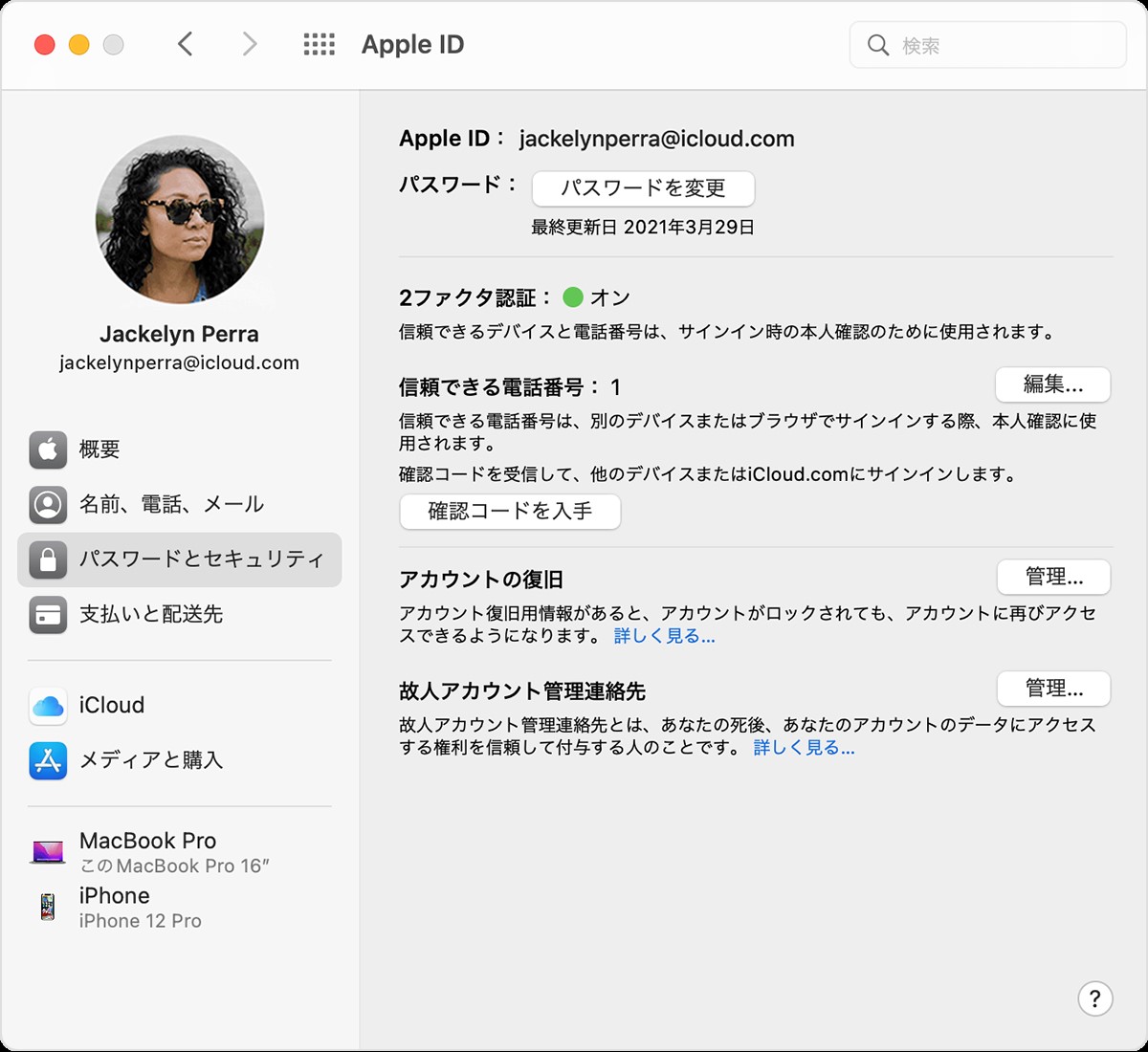Go forward with the right chevron
The height and width of the screenshot is (1052, 1148).
point(250,44)
